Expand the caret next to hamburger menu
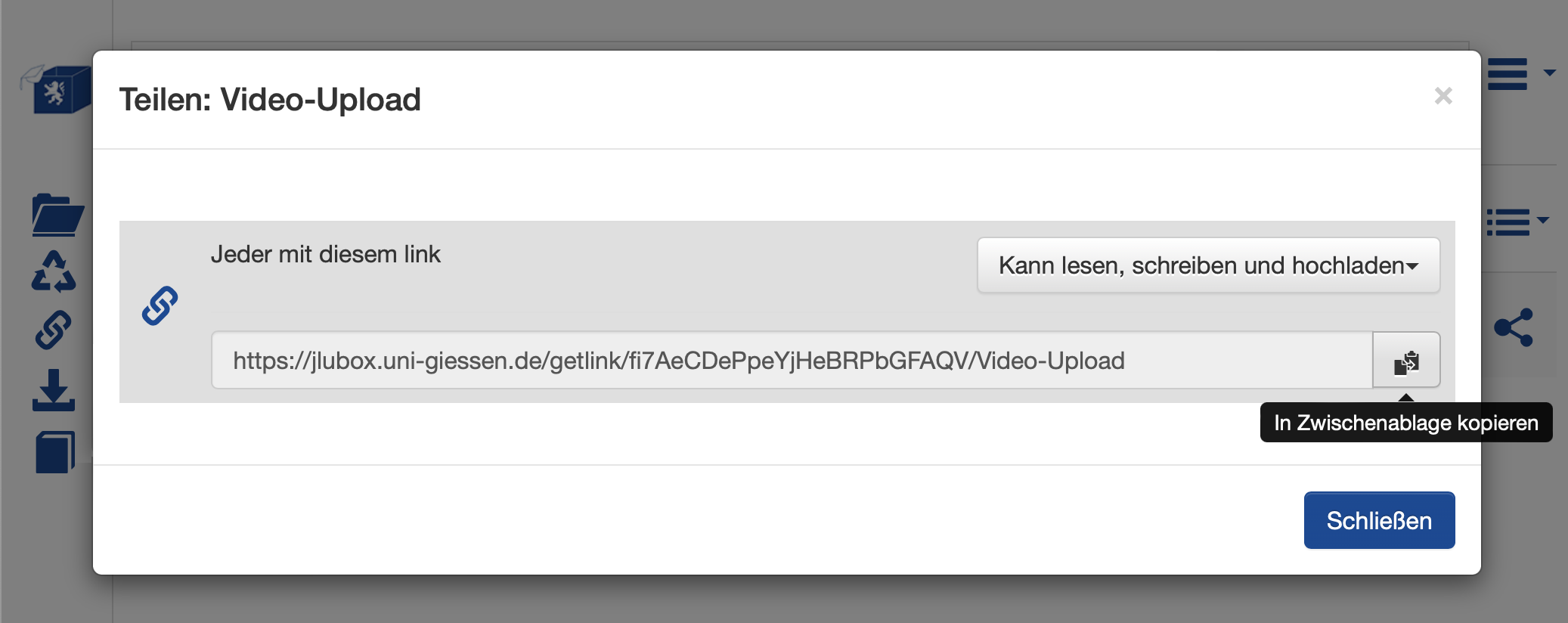The width and height of the screenshot is (1568, 623). [1549, 73]
